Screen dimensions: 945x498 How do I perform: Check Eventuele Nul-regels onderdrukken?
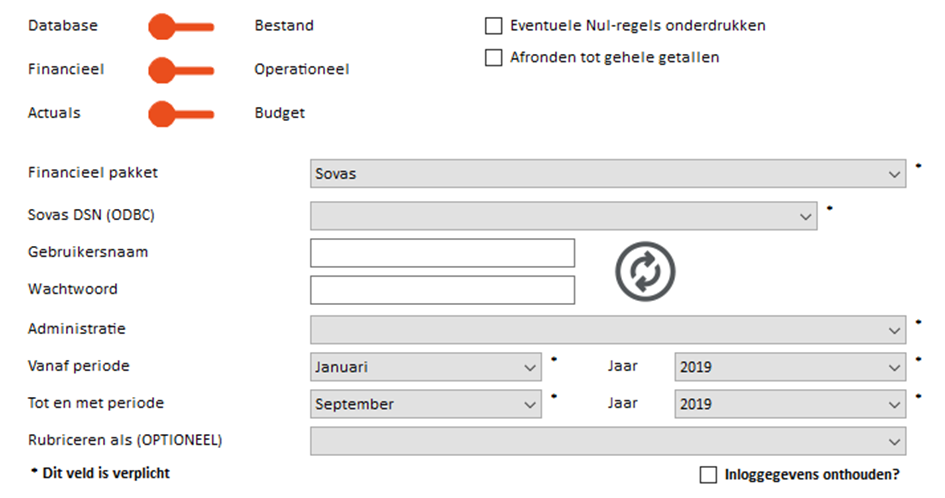[x=494, y=26]
